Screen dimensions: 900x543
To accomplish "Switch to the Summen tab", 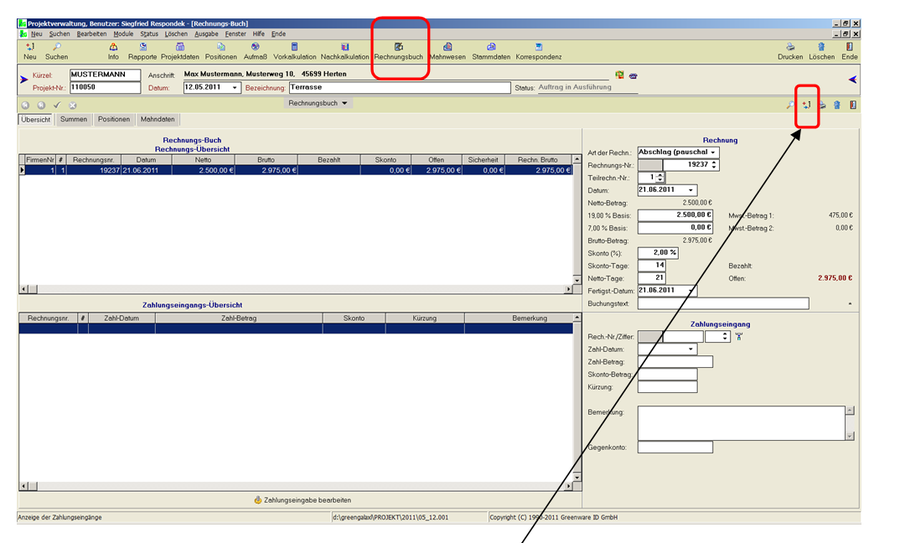I will point(73,119).
